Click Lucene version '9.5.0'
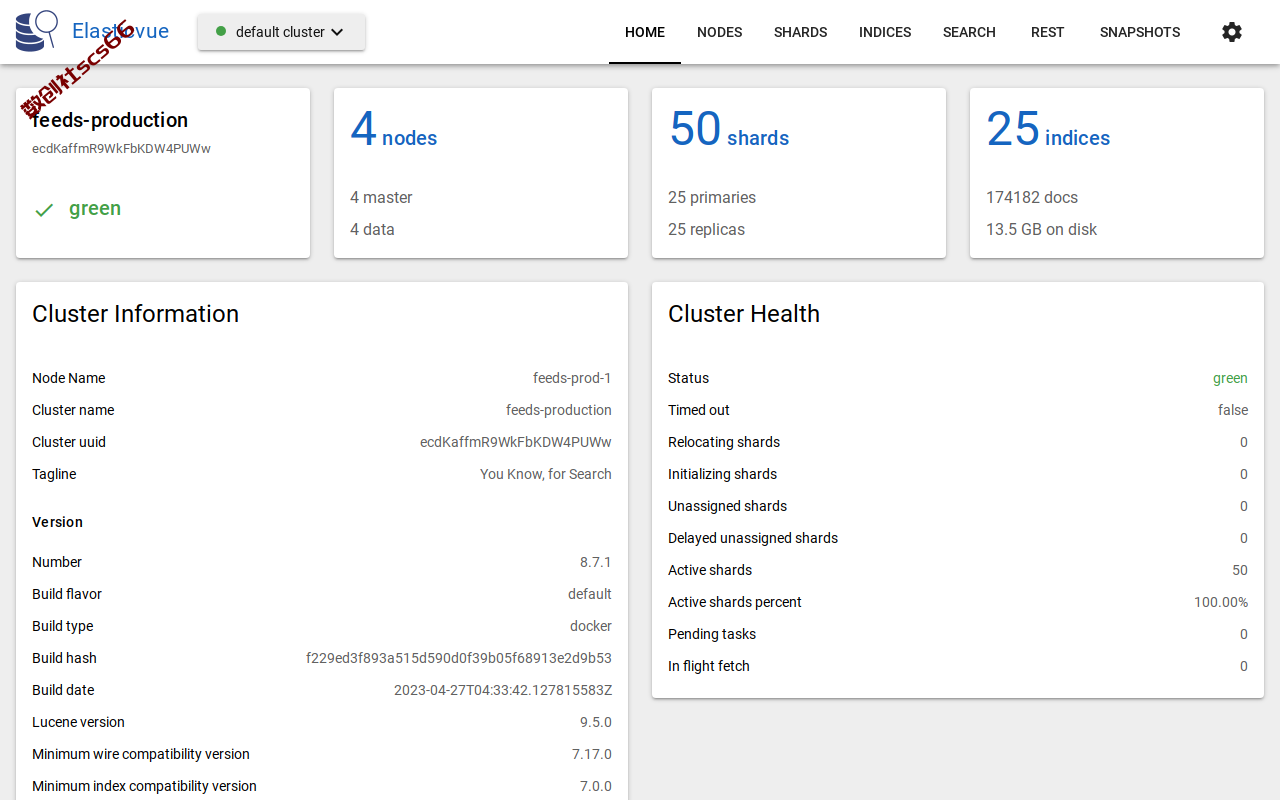Screen dimensions: 1280x800 tap(595, 722)
